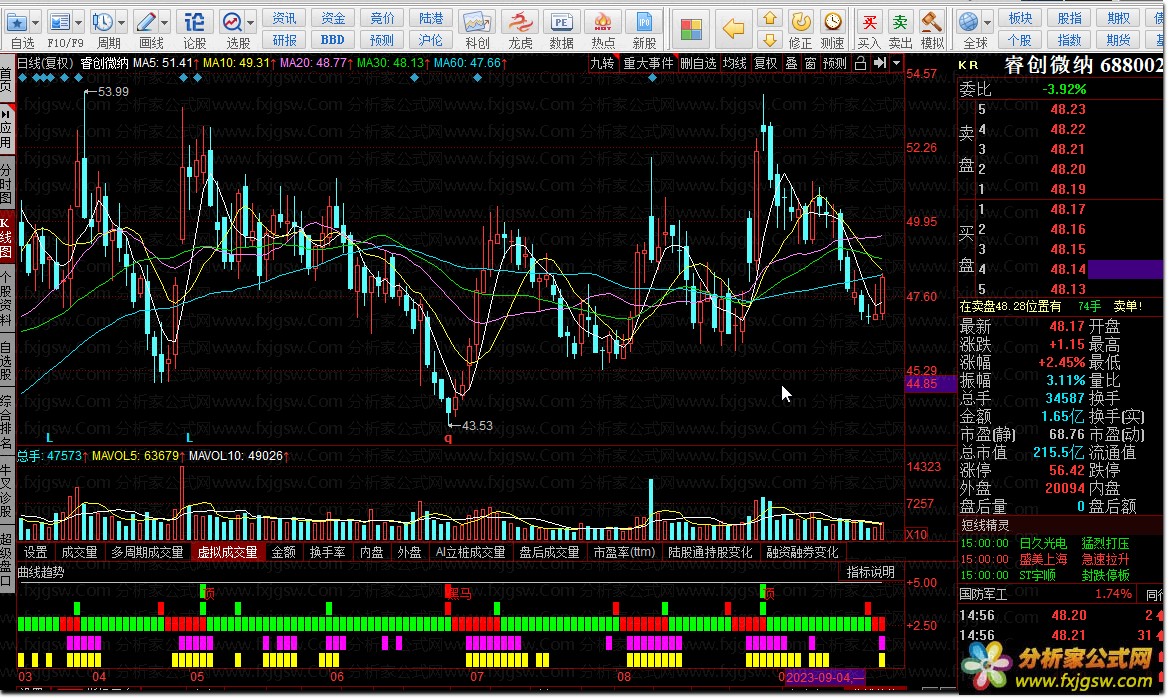1169x698 pixels.
Task: Toggle the chart lock padlock icon
Action: point(860,63)
